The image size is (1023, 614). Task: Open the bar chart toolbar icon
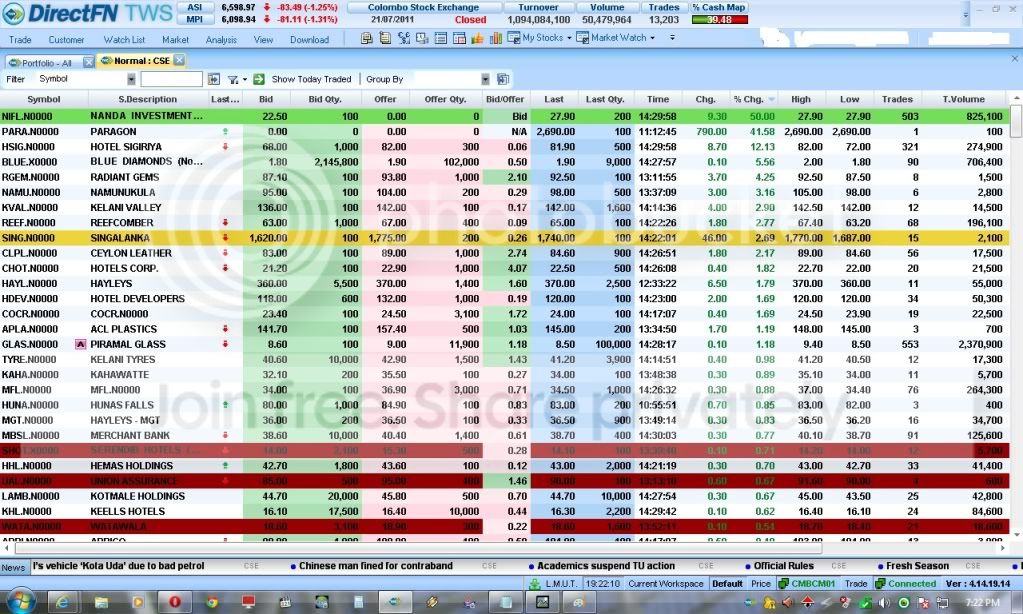[496, 38]
